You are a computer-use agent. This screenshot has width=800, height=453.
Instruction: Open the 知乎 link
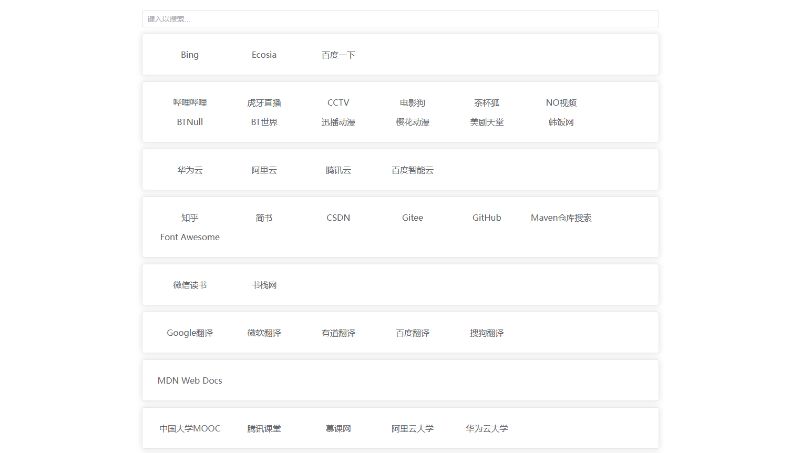tap(190, 218)
